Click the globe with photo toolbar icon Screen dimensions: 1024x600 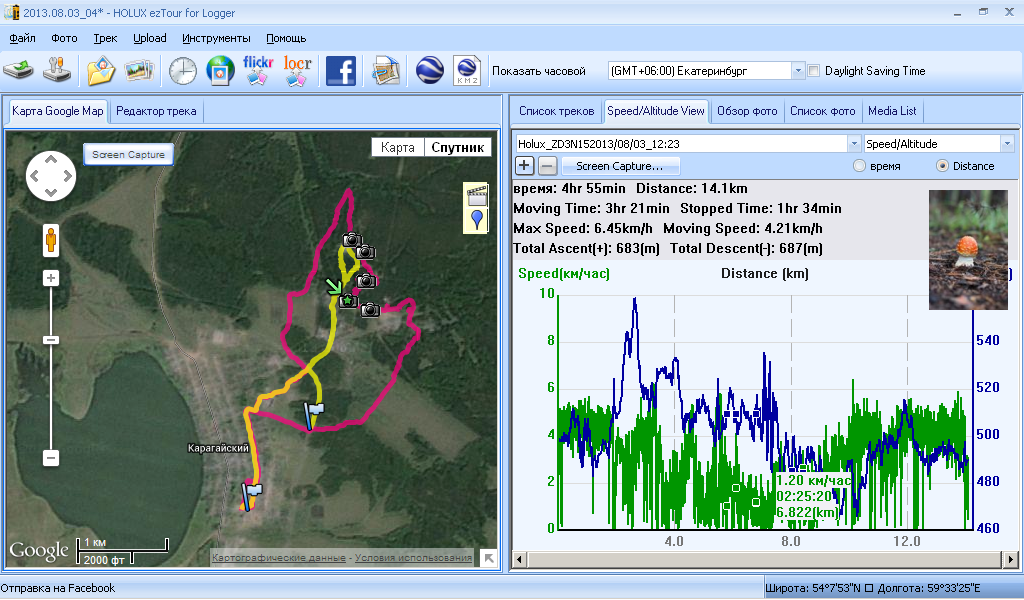click(x=220, y=71)
